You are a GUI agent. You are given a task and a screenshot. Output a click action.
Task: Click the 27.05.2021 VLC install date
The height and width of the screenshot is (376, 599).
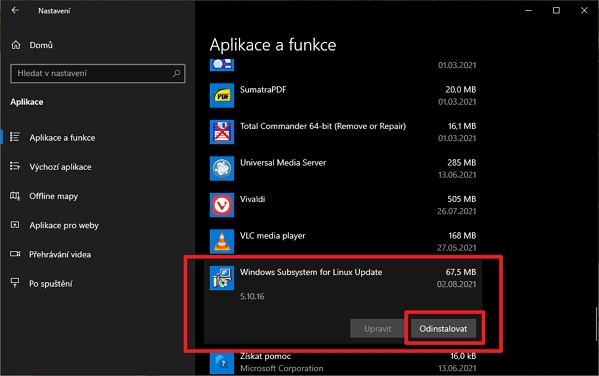(457, 248)
